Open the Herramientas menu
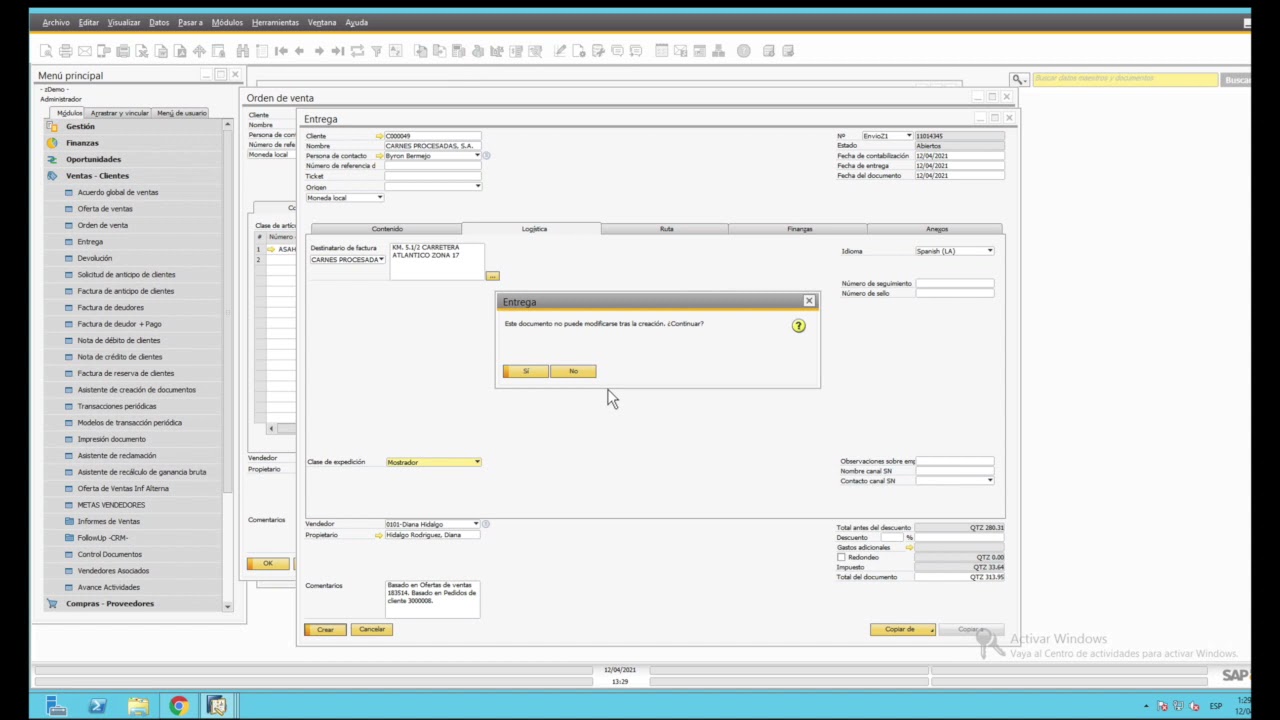Image resolution: width=1280 pixels, height=720 pixels. click(x=275, y=22)
